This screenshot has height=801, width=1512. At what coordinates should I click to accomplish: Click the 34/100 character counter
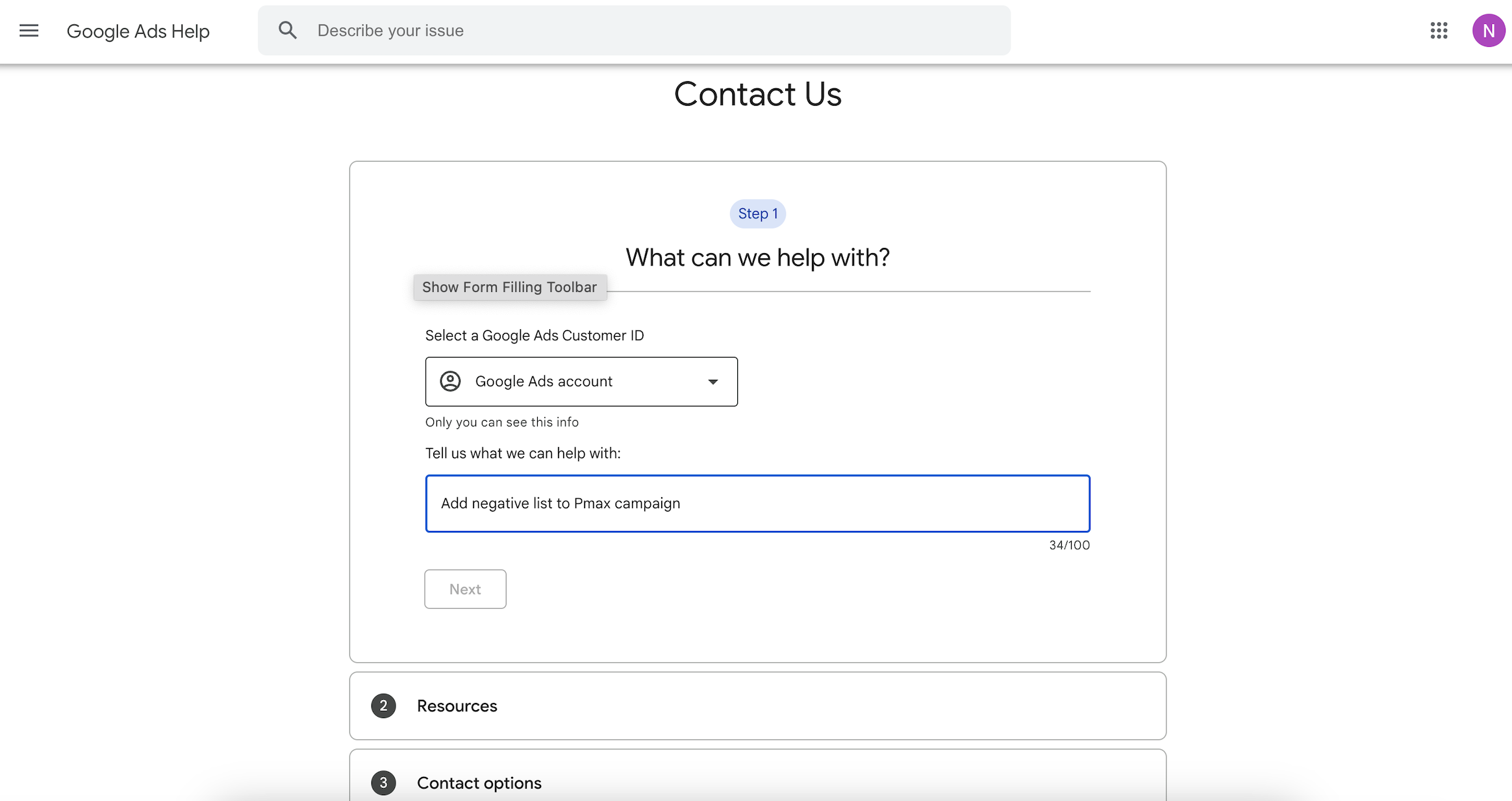click(x=1069, y=545)
